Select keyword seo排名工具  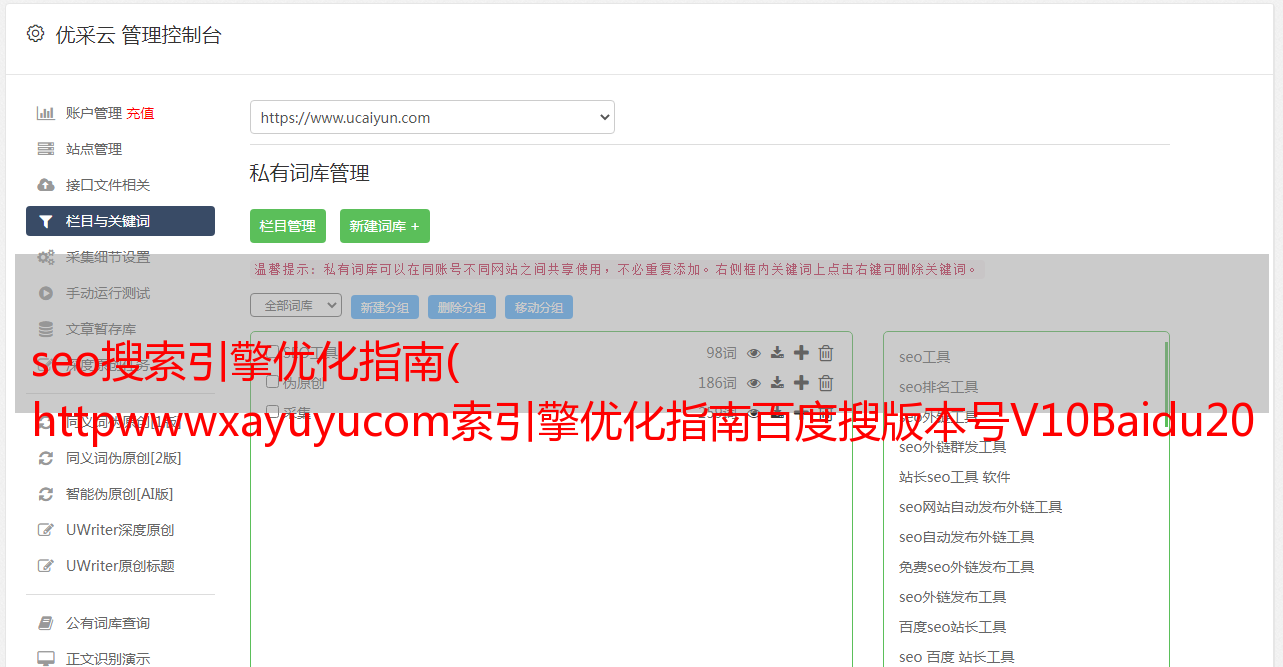click(939, 387)
